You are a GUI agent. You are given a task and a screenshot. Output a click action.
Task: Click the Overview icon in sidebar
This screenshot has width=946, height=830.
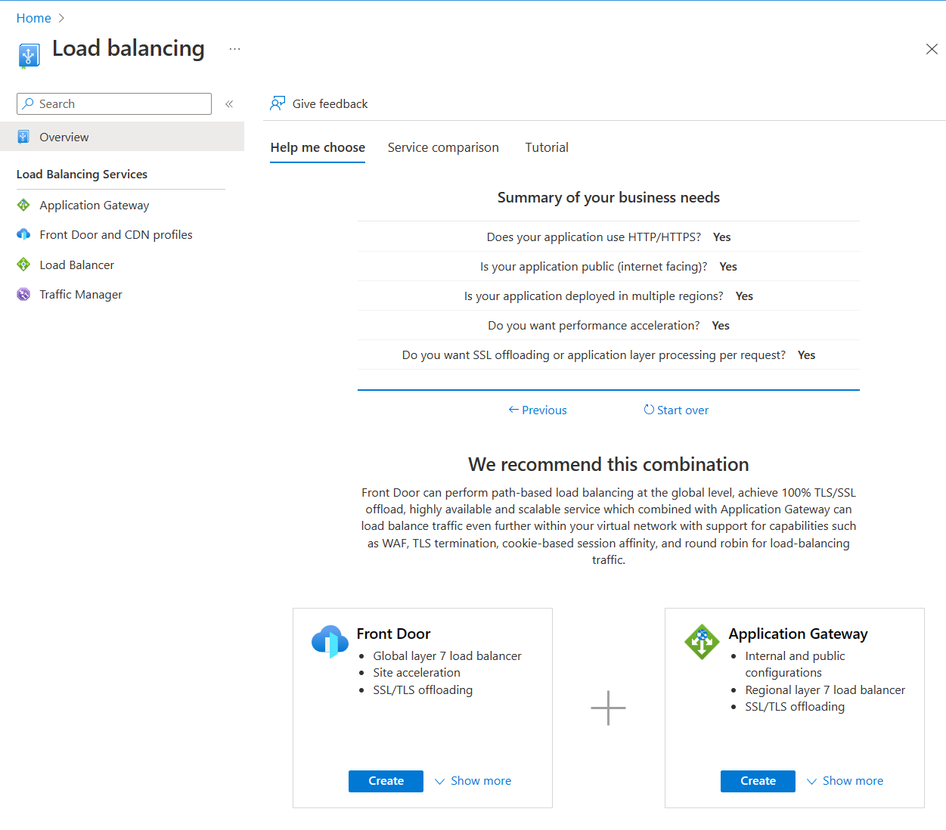coord(24,137)
